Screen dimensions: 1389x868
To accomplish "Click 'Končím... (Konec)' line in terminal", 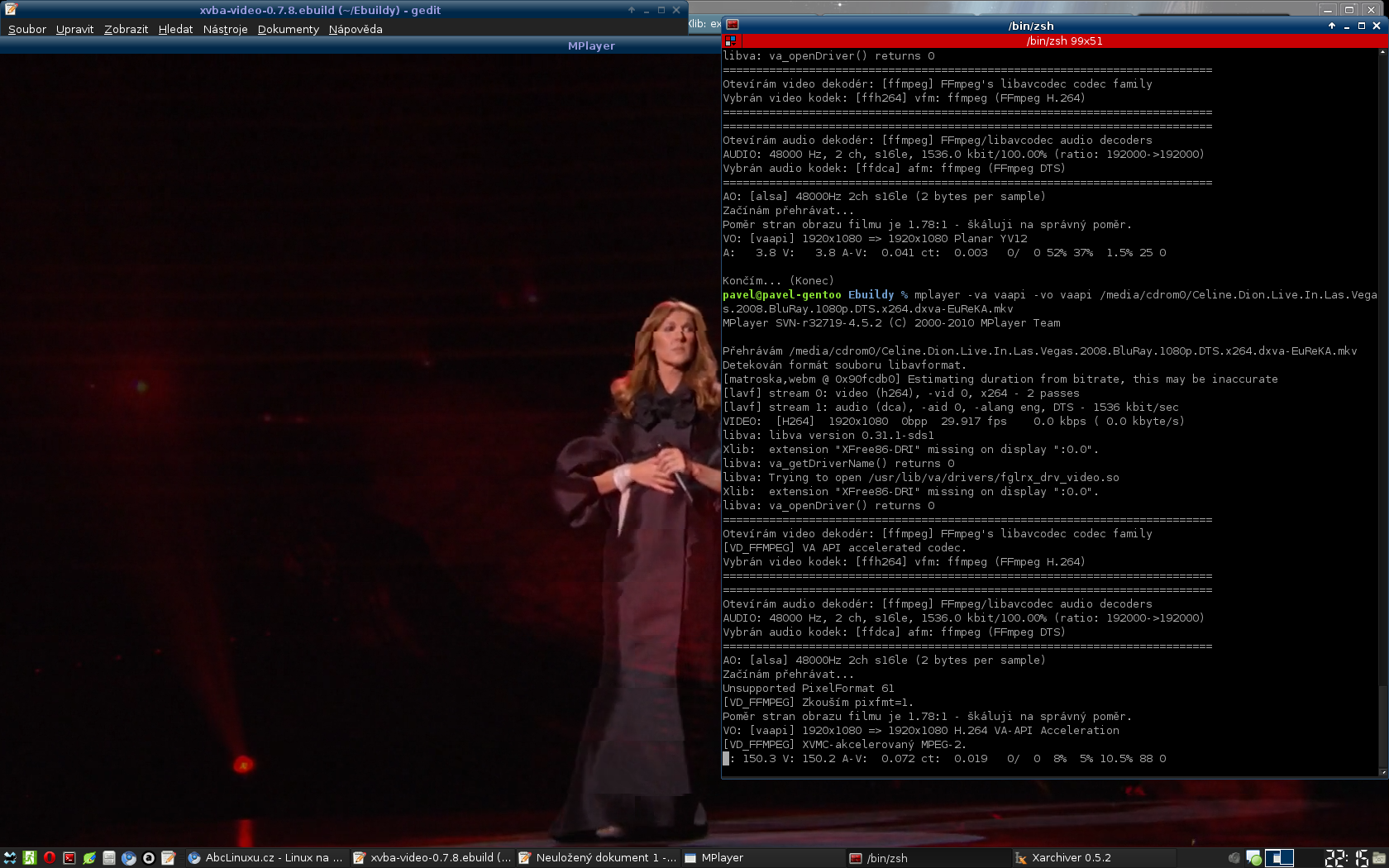I will point(778,280).
